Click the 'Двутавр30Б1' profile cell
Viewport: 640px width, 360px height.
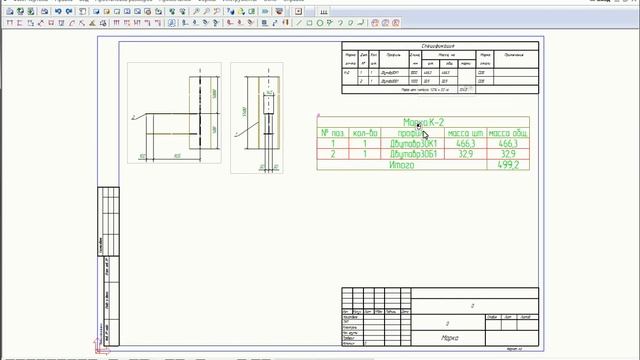pyautogui.click(x=413, y=154)
